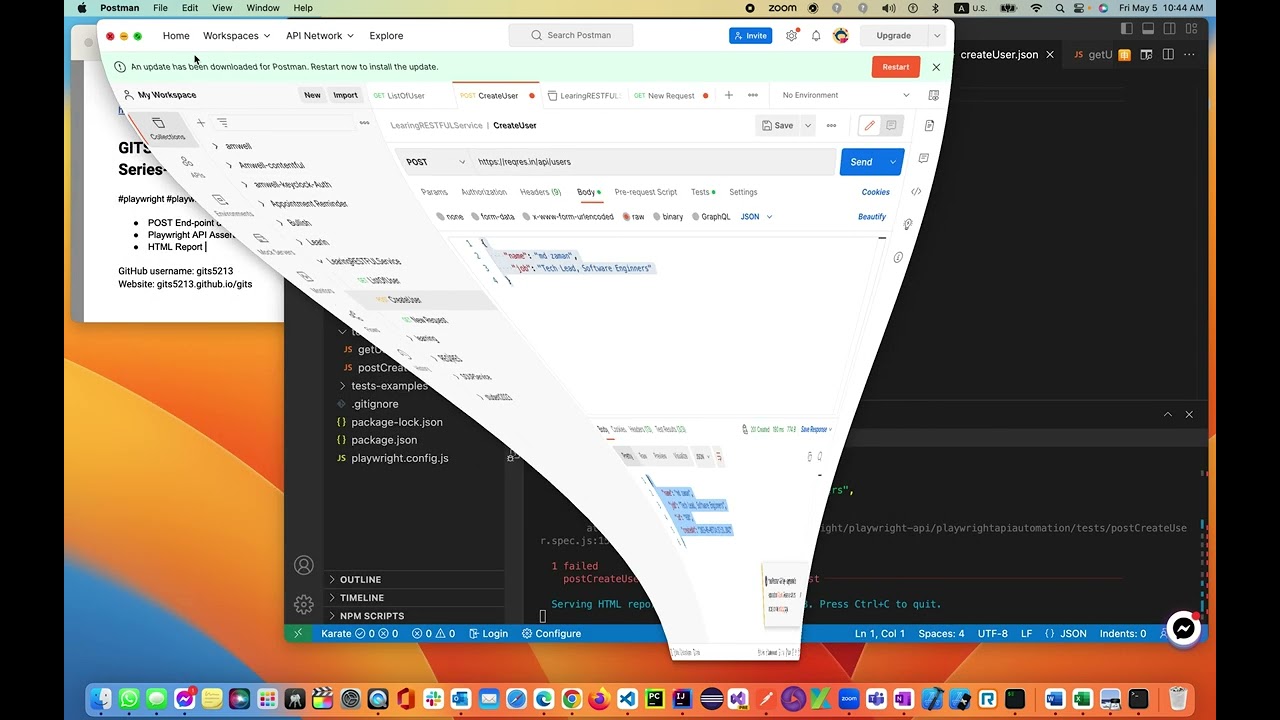
Task: Expand the OUTLINE section in VS Code
Action: (x=360, y=580)
